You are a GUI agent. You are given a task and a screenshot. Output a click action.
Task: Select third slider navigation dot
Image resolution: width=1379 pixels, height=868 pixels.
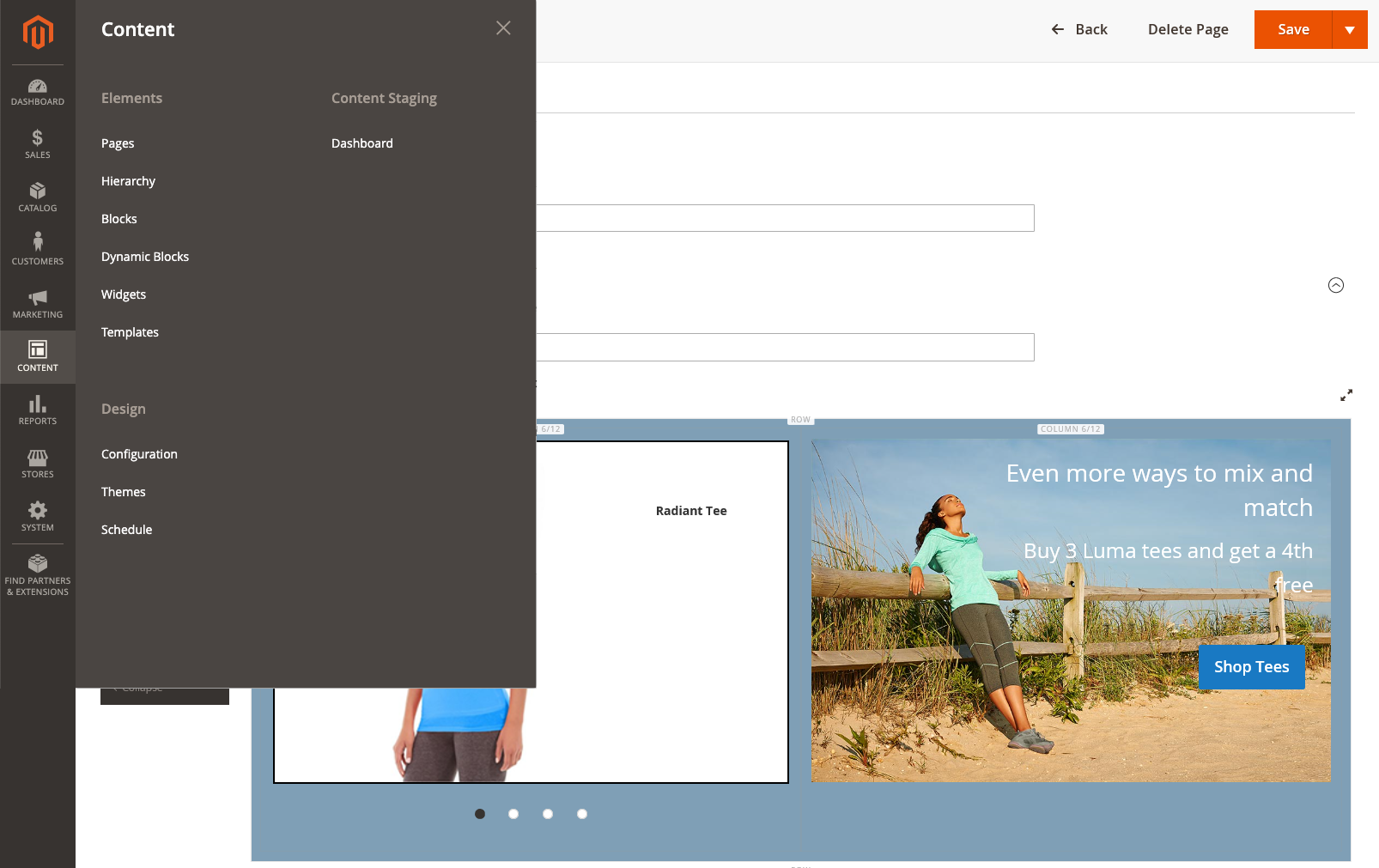click(548, 814)
